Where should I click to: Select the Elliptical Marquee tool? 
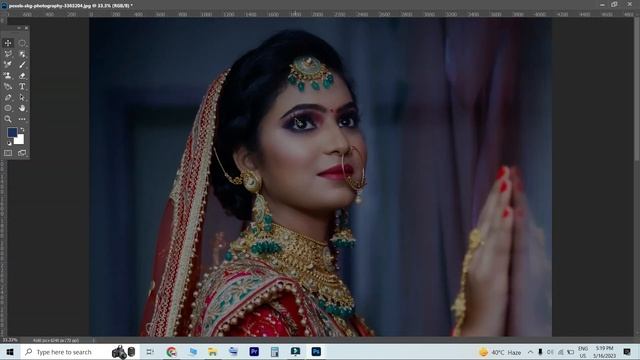(22, 43)
